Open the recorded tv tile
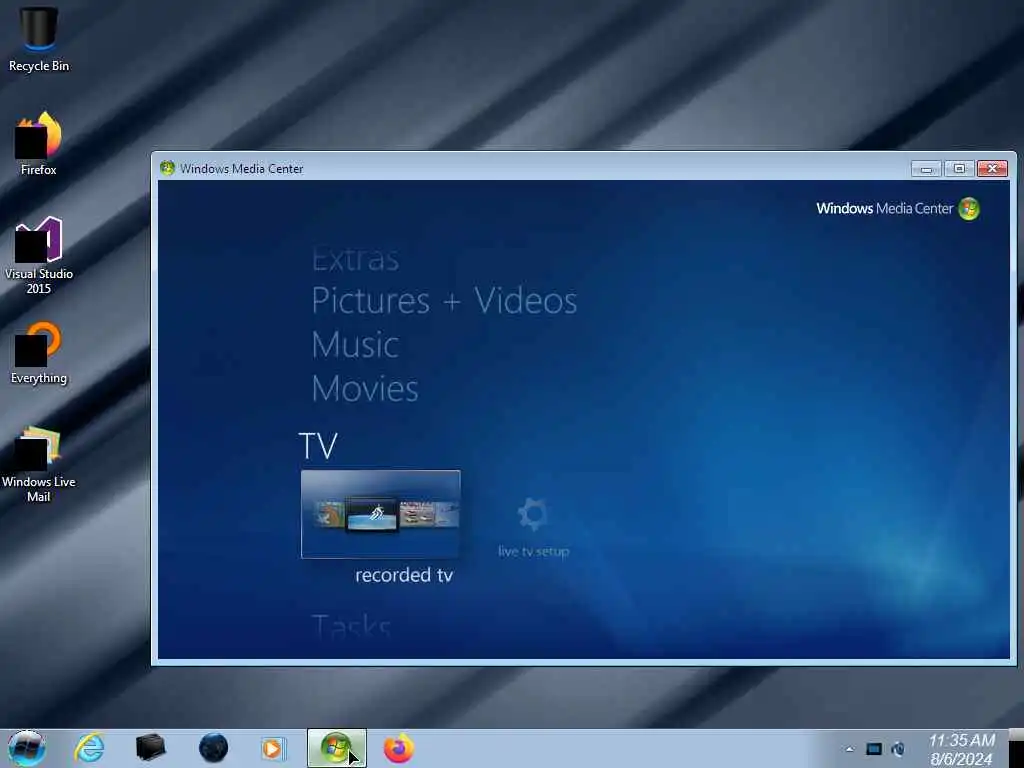 point(381,514)
